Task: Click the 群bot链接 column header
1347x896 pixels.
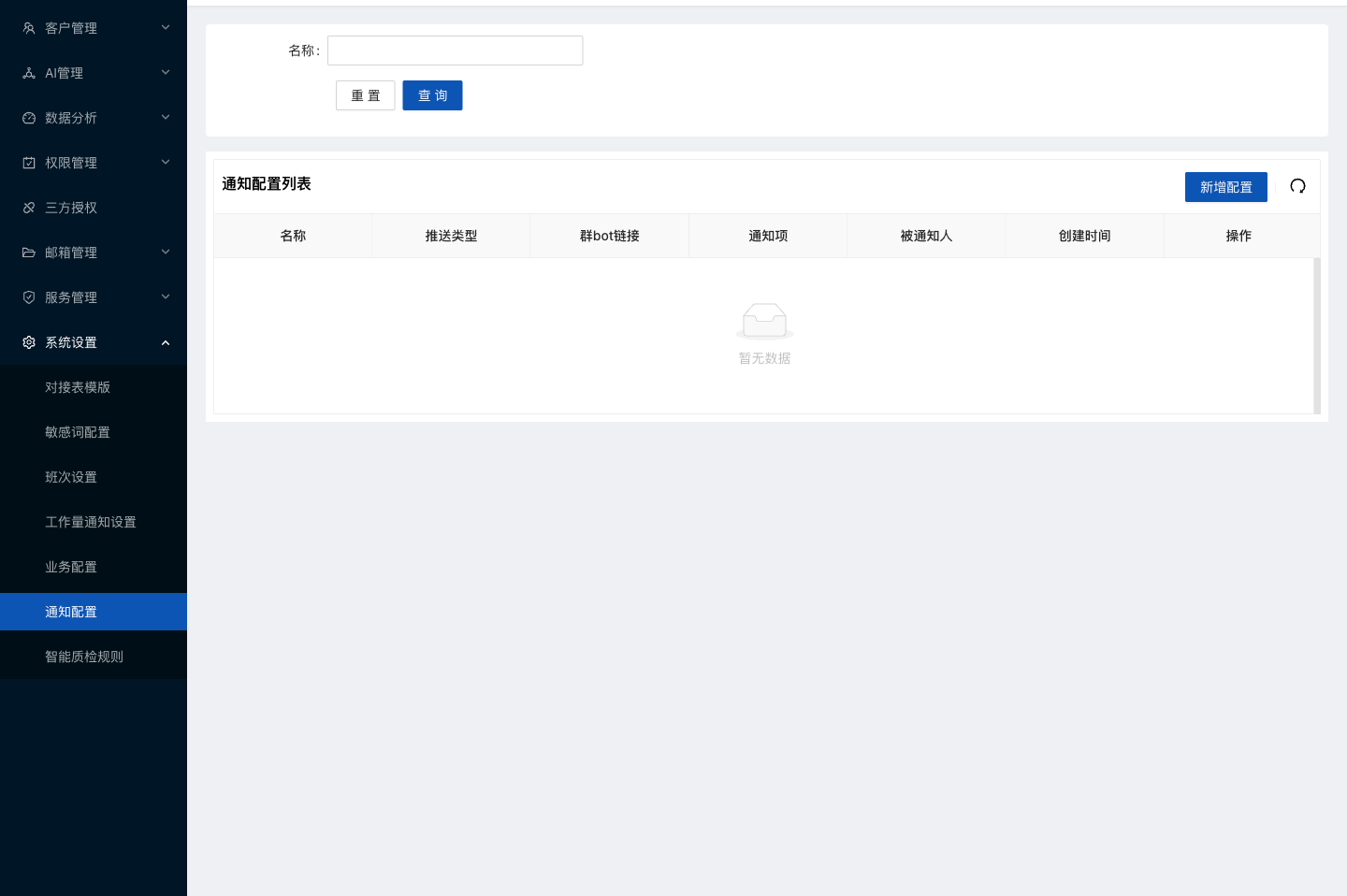Action: pyautogui.click(x=610, y=236)
